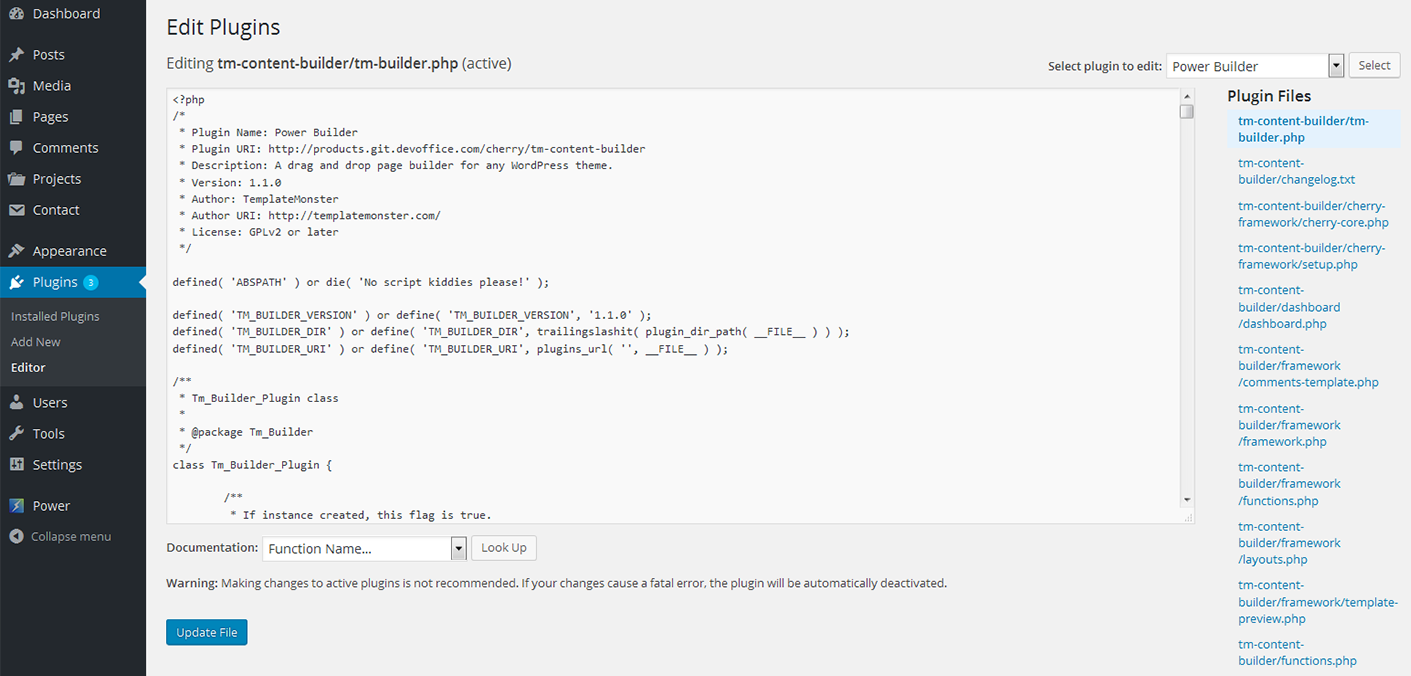
Task: Open Installed Plugins submenu item
Action: click(55, 316)
